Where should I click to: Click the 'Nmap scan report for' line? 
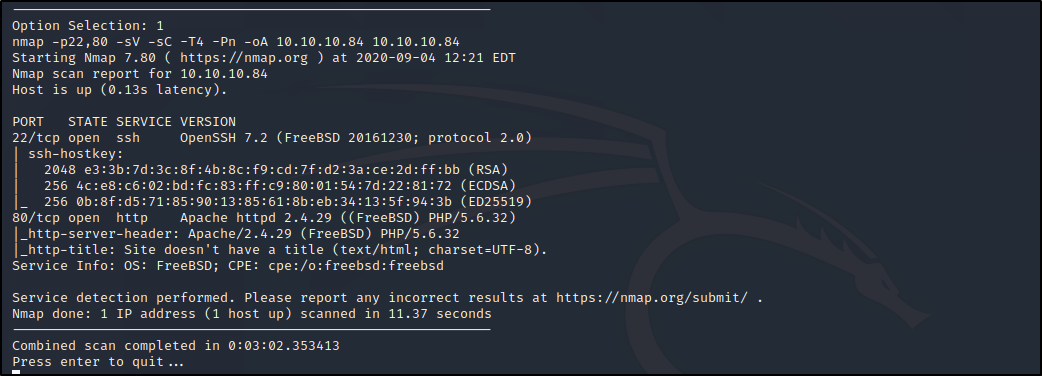click(140, 74)
